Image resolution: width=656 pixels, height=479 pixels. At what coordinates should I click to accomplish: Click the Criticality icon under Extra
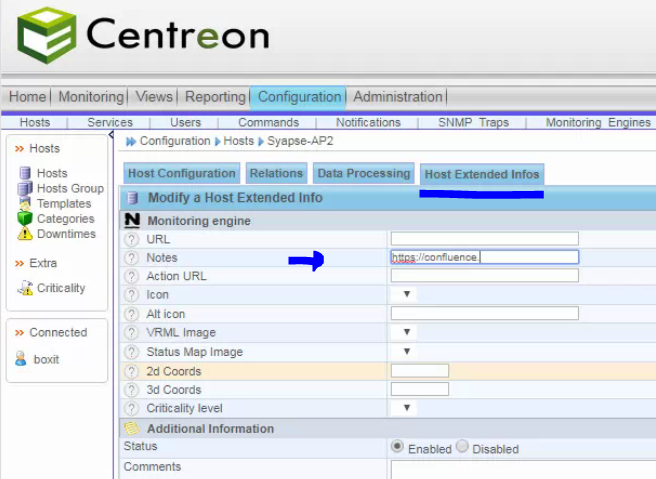(25, 288)
